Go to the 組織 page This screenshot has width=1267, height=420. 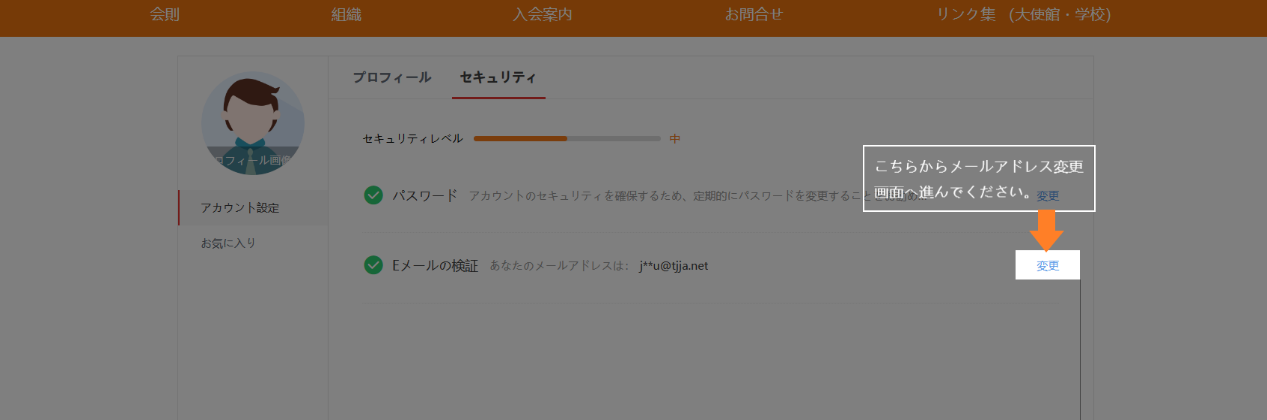(346, 15)
